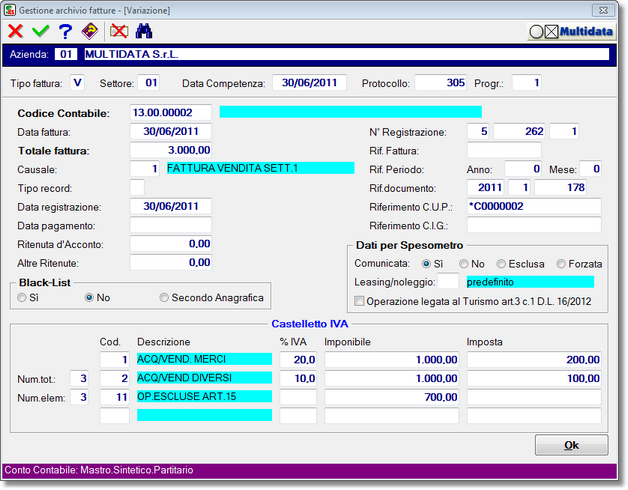Click N° Registrazione first field showing 5
Screen dimensions: 628x490
(478, 131)
